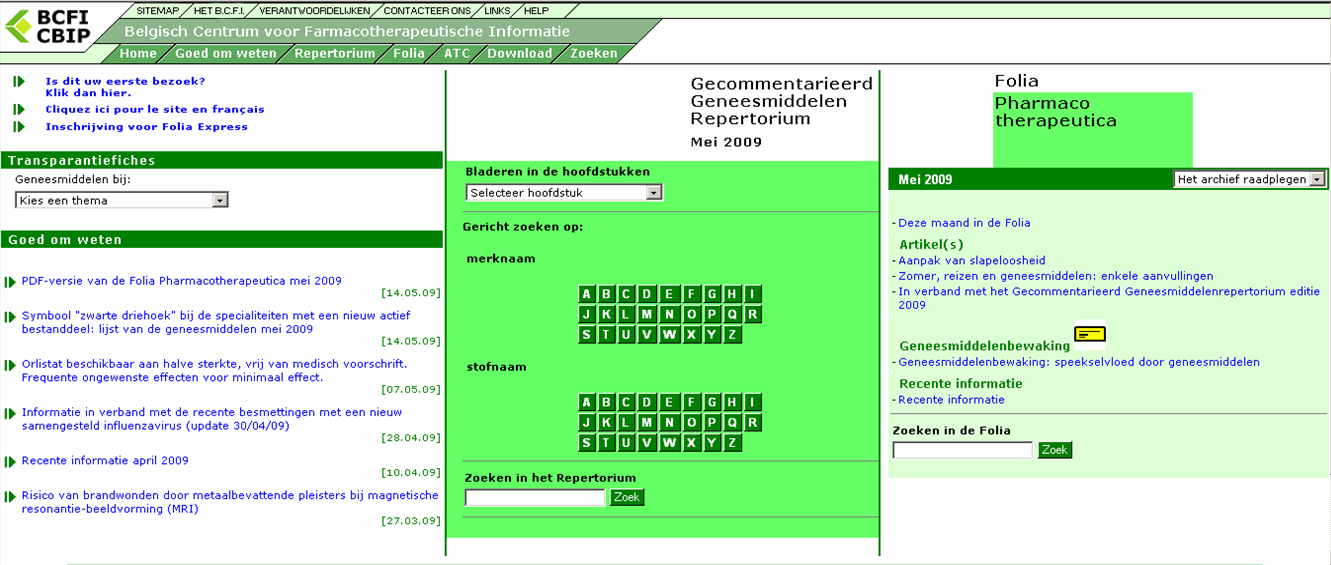This screenshot has width=1331, height=565.
Task: Click arrow icon beside 'Orlistat beschikbaar' news item
Action: tap(10, 365)
